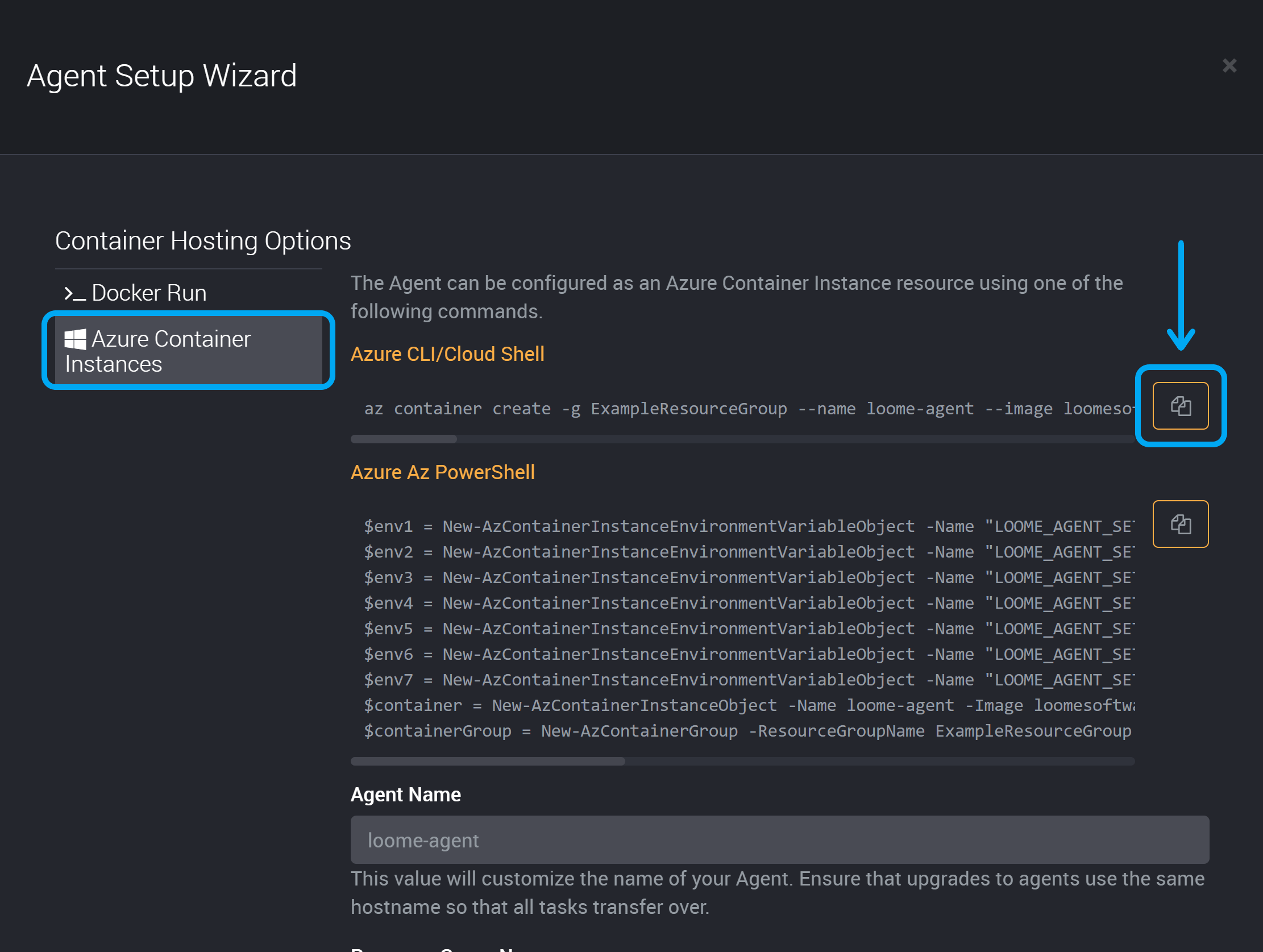Image resolution: width=1263 pixels, height=952 pixels.
Task: Click the Agent Name hostname help text
Action: tap(778, 893)
